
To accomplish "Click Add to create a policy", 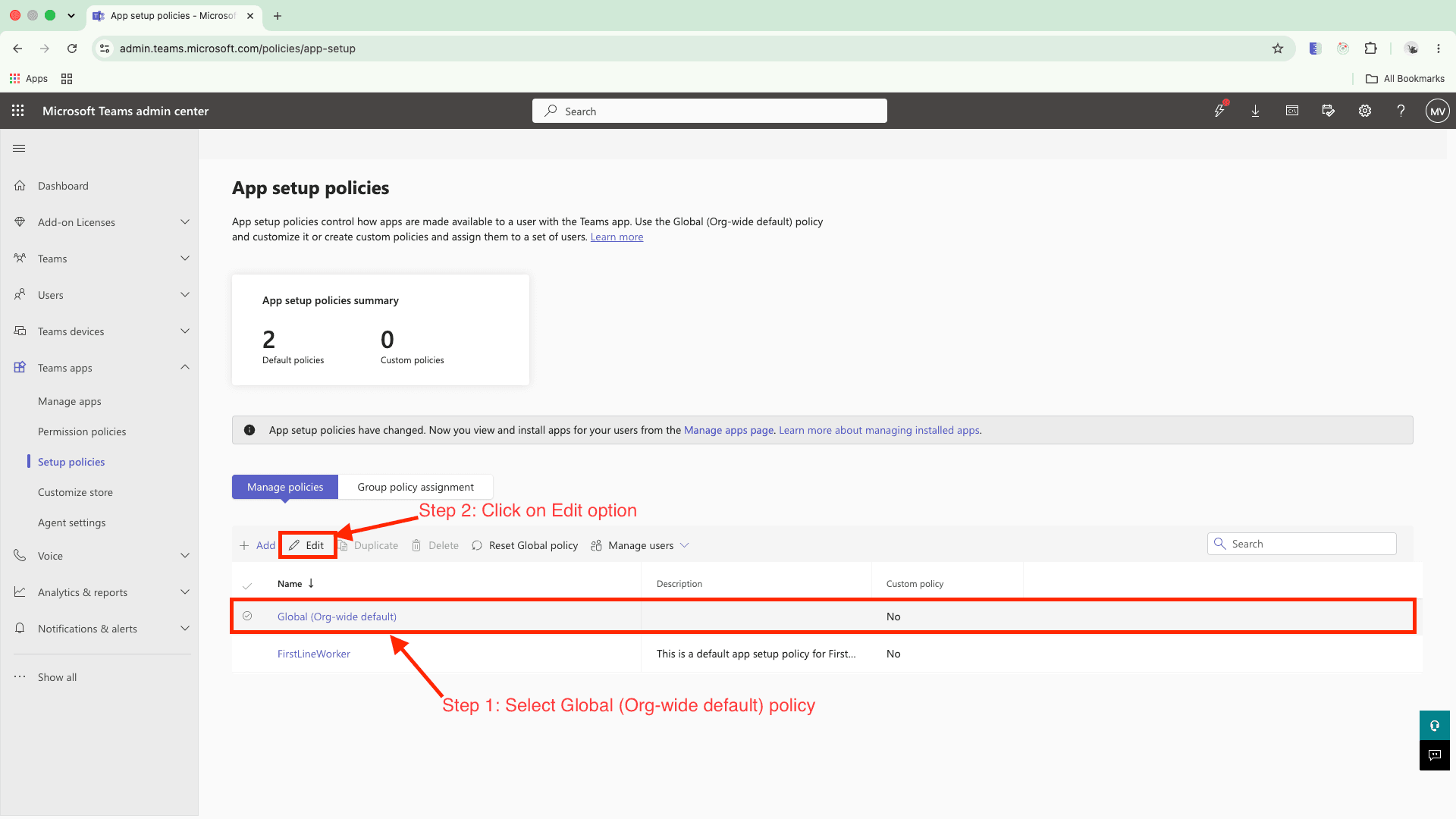I will click(x=257, y=545).
